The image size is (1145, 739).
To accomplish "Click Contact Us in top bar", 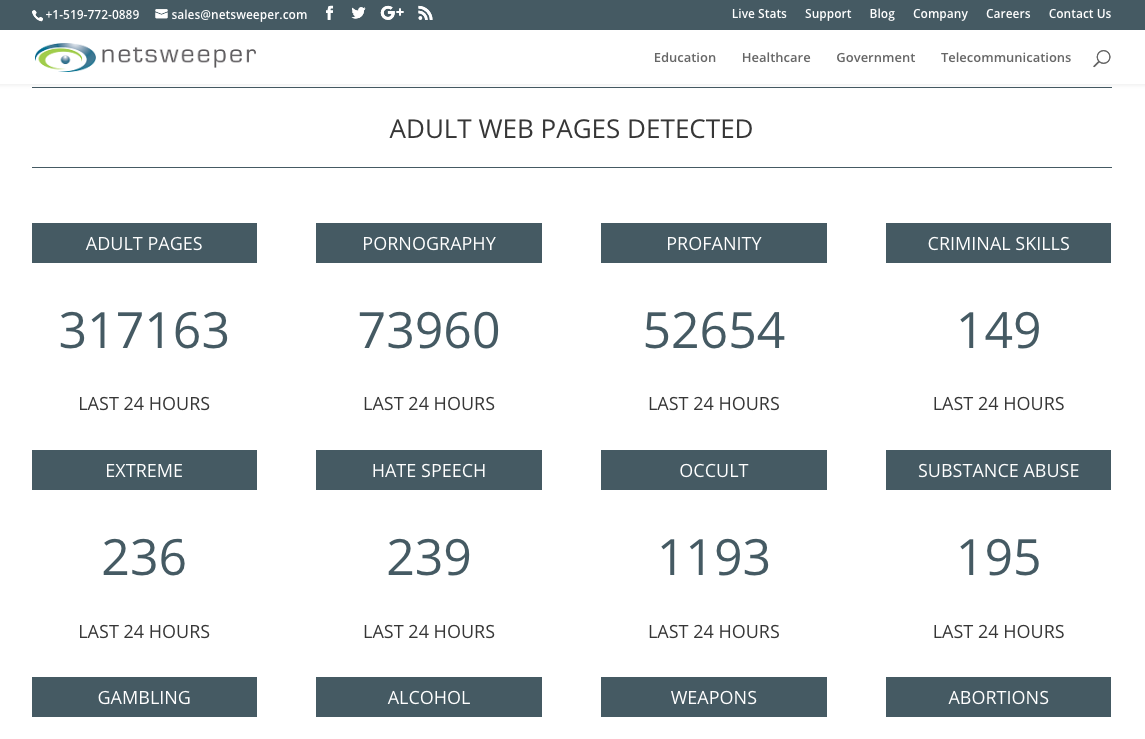I will tap(1079, 14).
